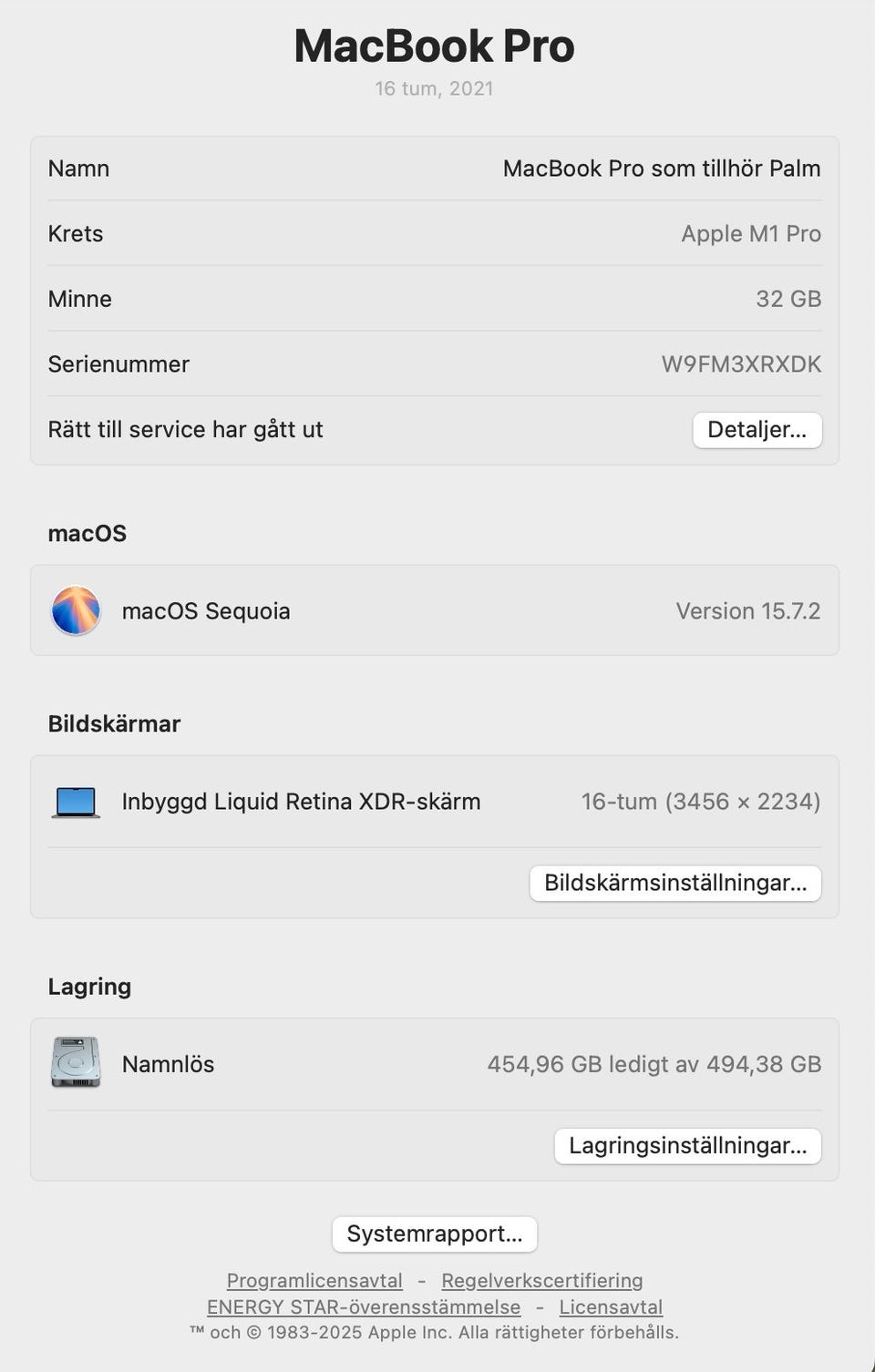Open the ENERGY STAR-överensstämmelse link
Image resolution: width=875 pixels, height=1372 pixels.
tap(364, 1306)
